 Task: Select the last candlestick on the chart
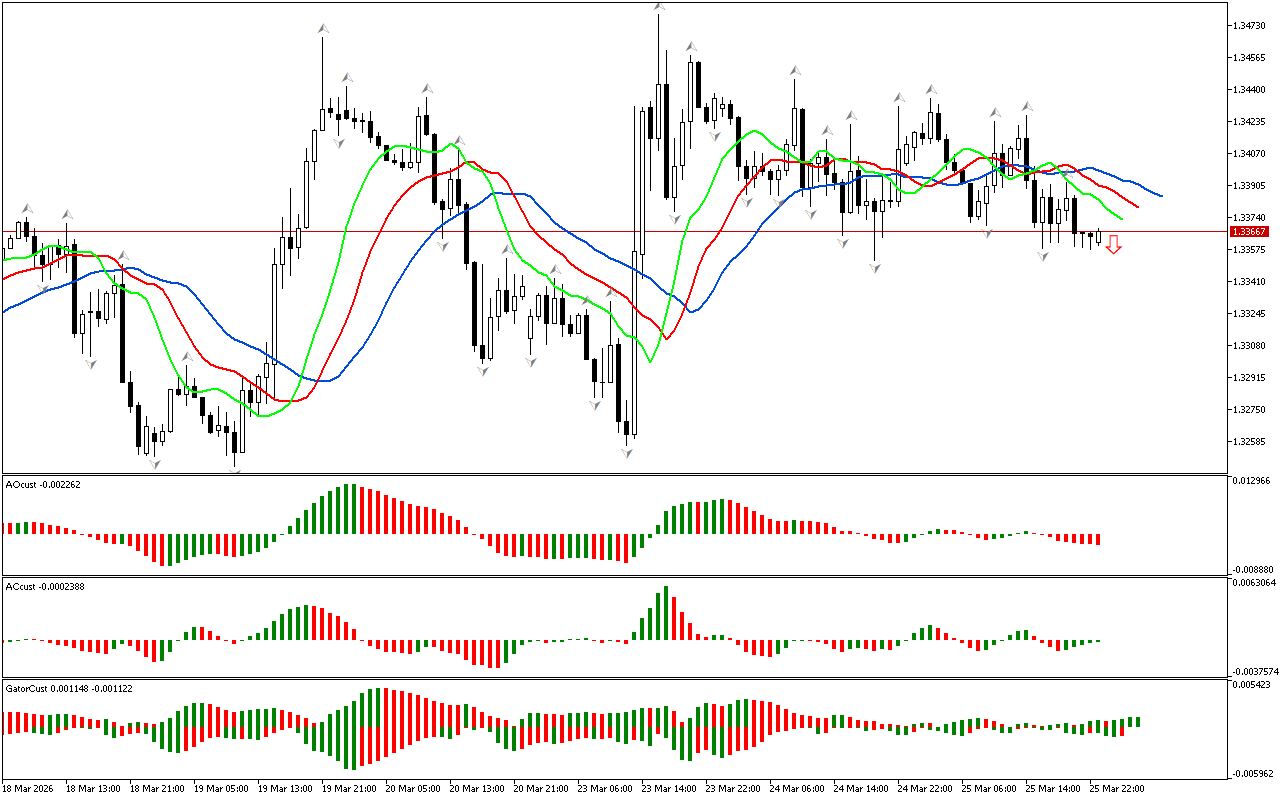pos(1099,237)
